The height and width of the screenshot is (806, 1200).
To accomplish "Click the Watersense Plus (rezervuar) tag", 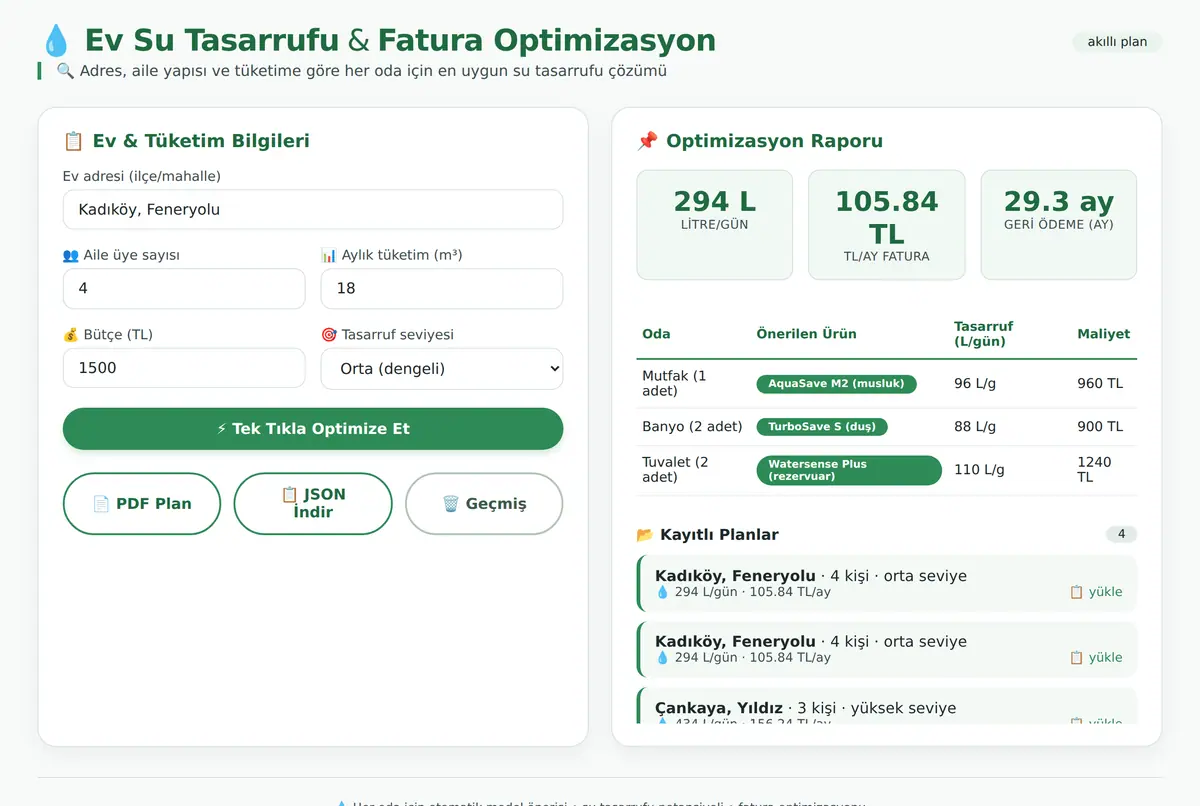I will [849, 470].
